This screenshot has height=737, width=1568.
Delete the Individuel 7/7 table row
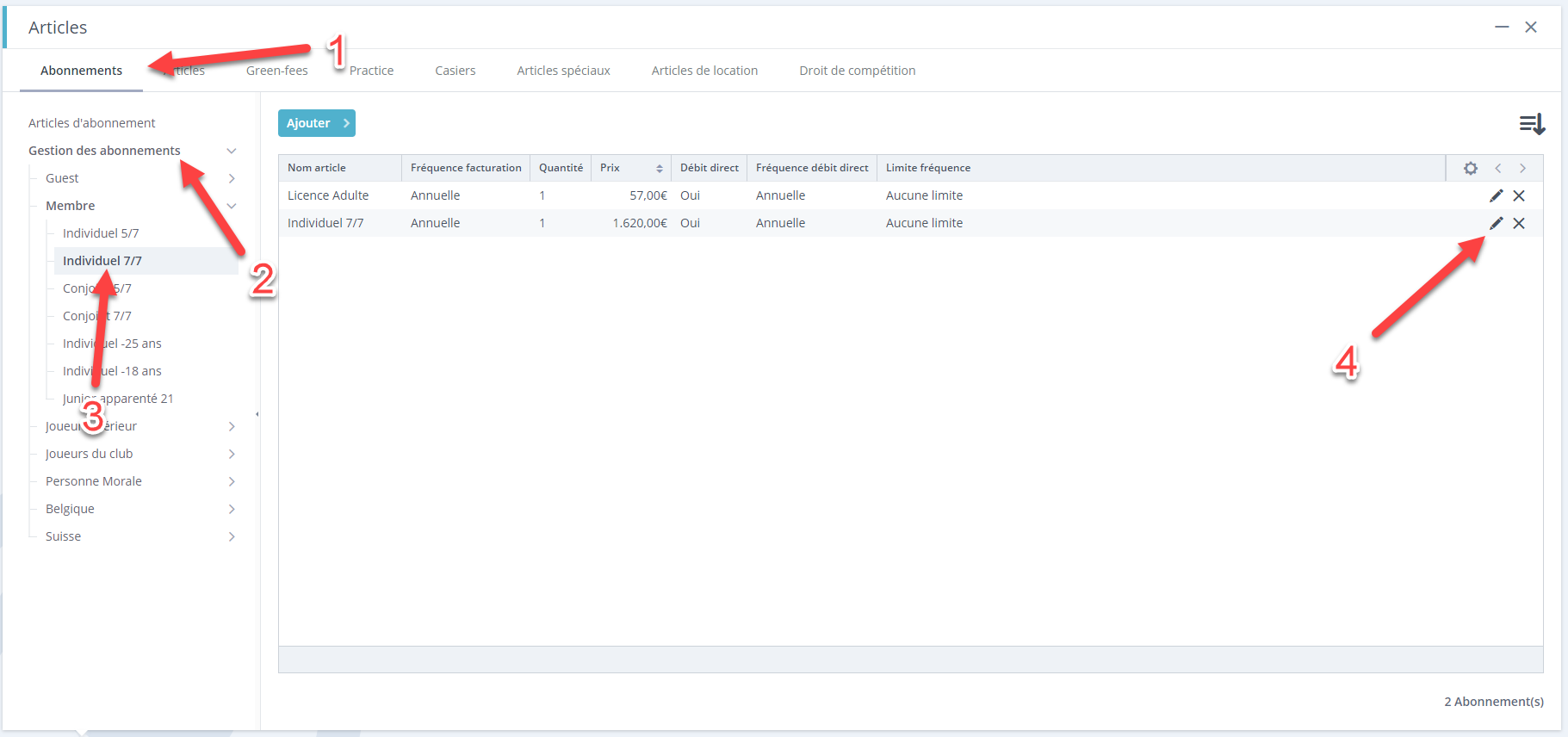click(1519, 223)
